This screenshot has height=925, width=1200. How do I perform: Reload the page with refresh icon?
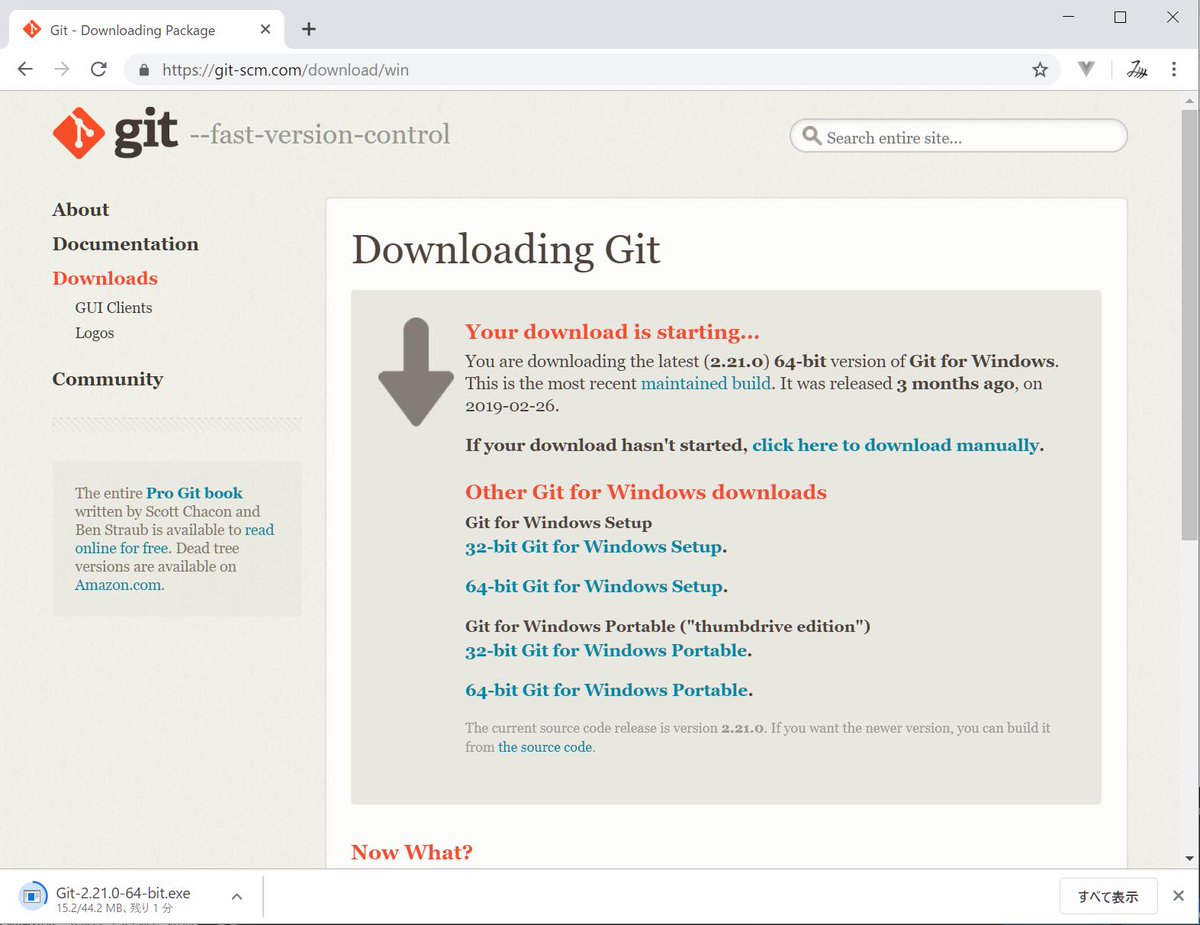click(x=98, y=69)
